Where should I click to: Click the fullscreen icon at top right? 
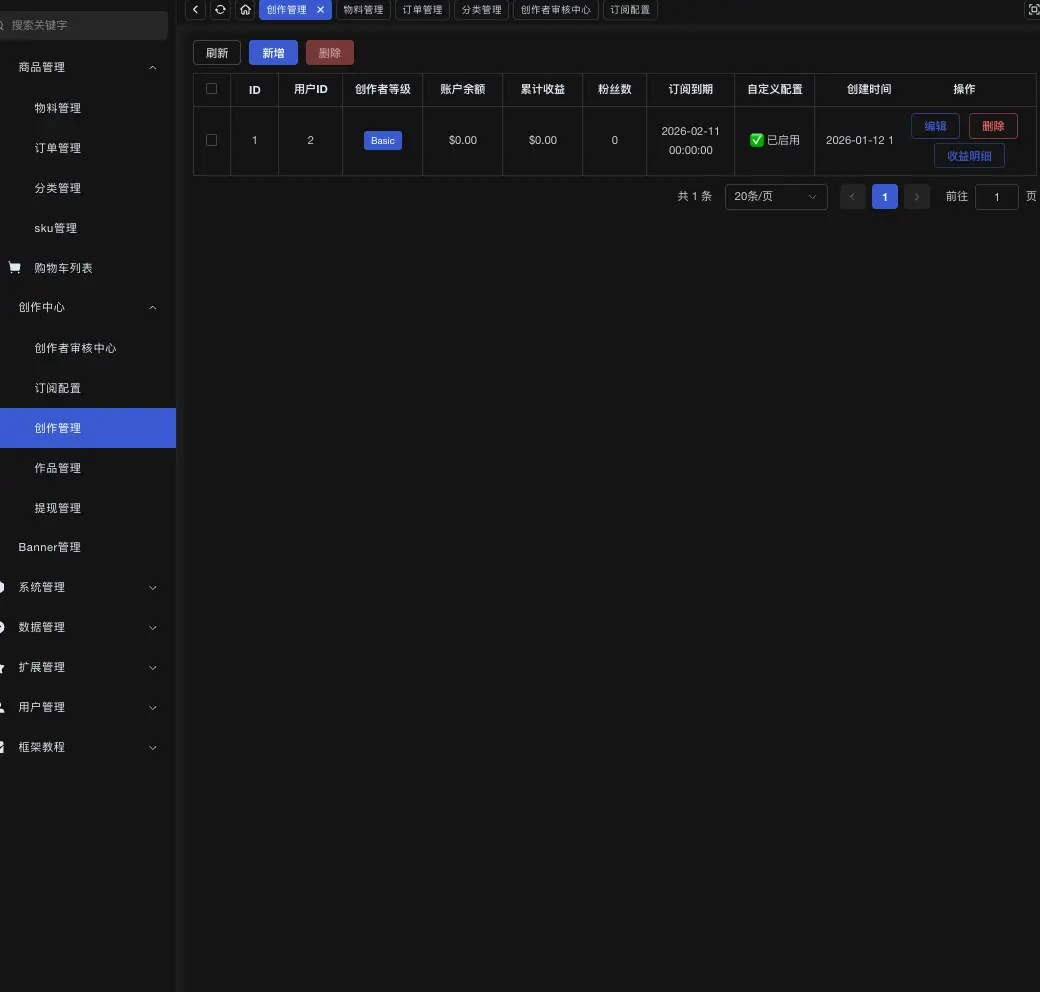1034,10
